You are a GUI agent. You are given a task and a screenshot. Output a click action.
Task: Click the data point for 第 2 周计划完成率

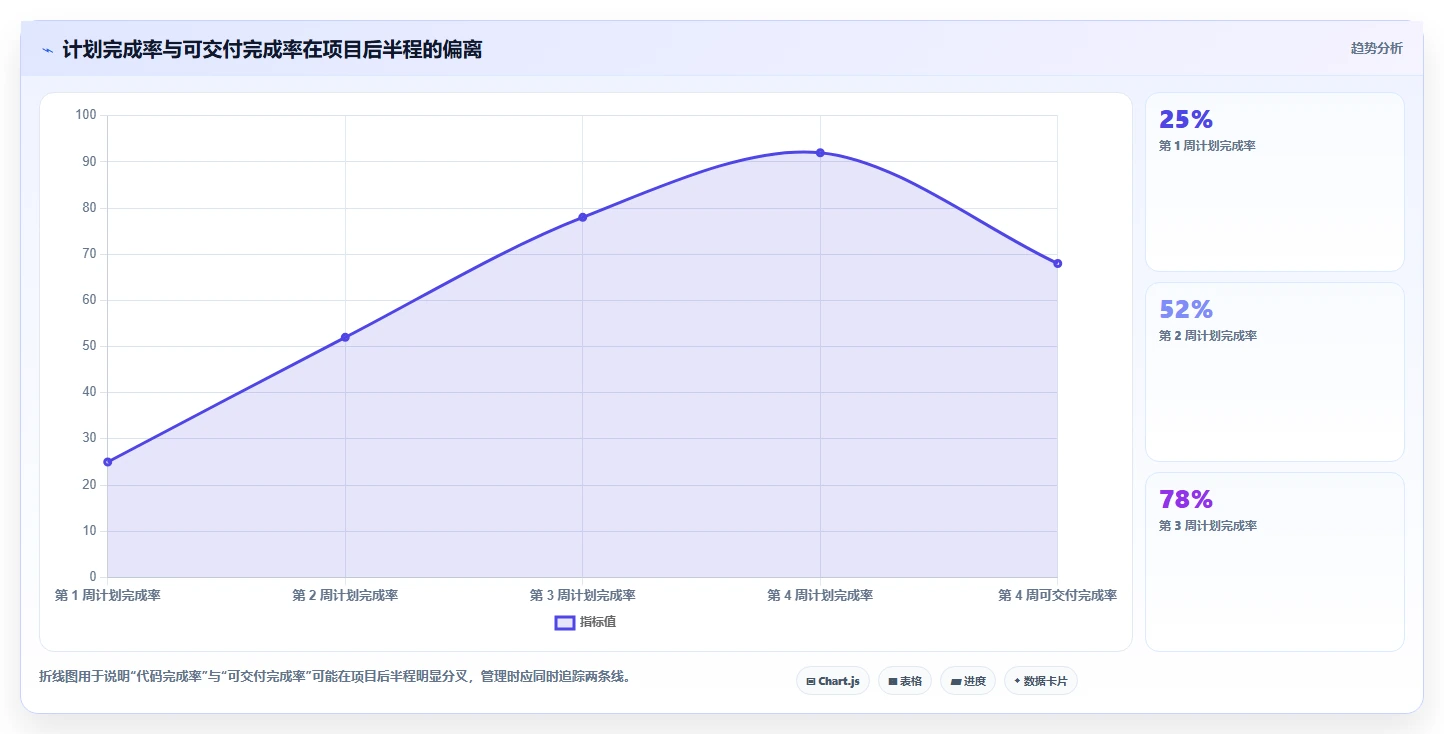click(345, 337)
